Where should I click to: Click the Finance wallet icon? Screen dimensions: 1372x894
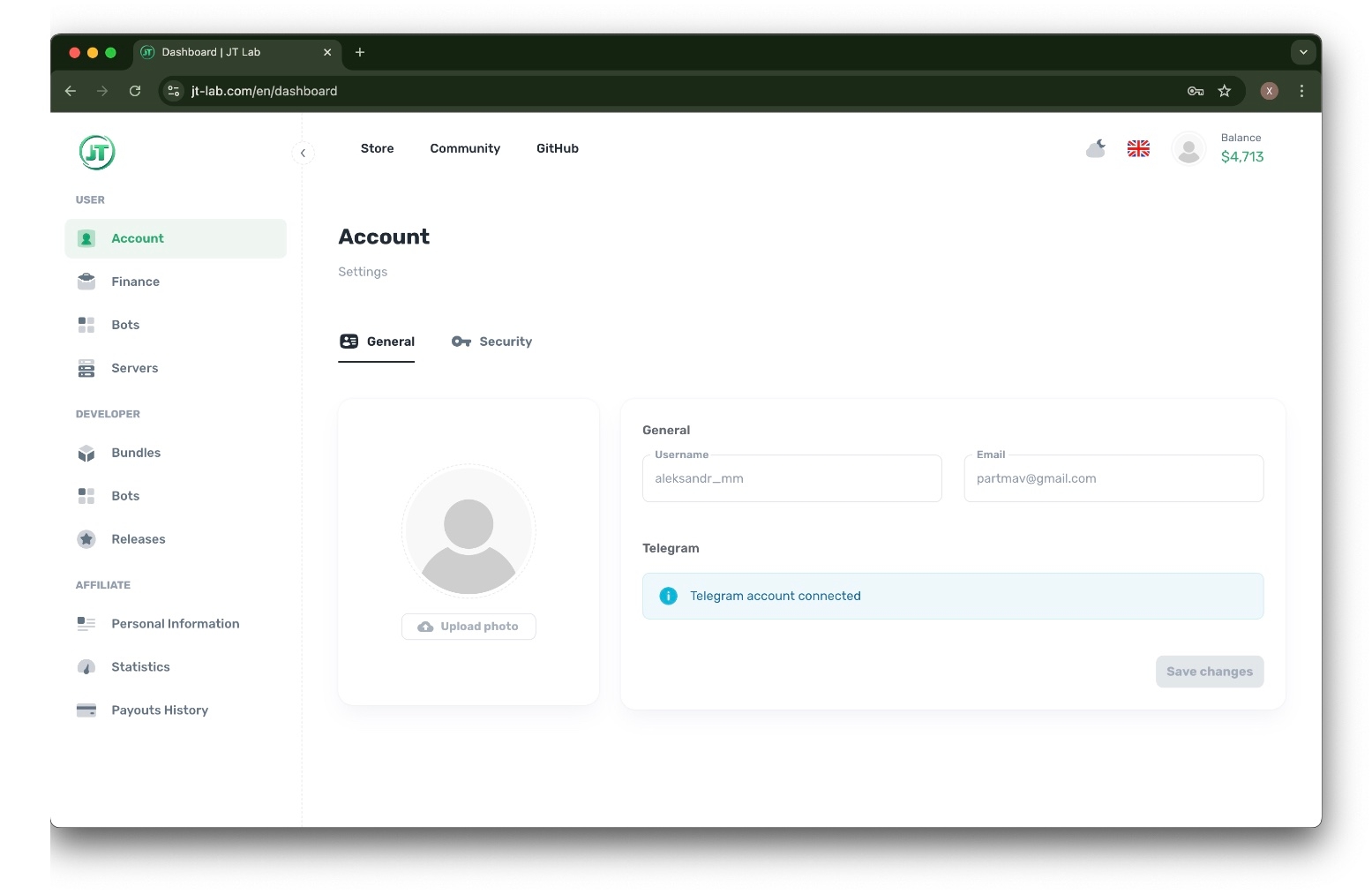(x=86, y=282)
